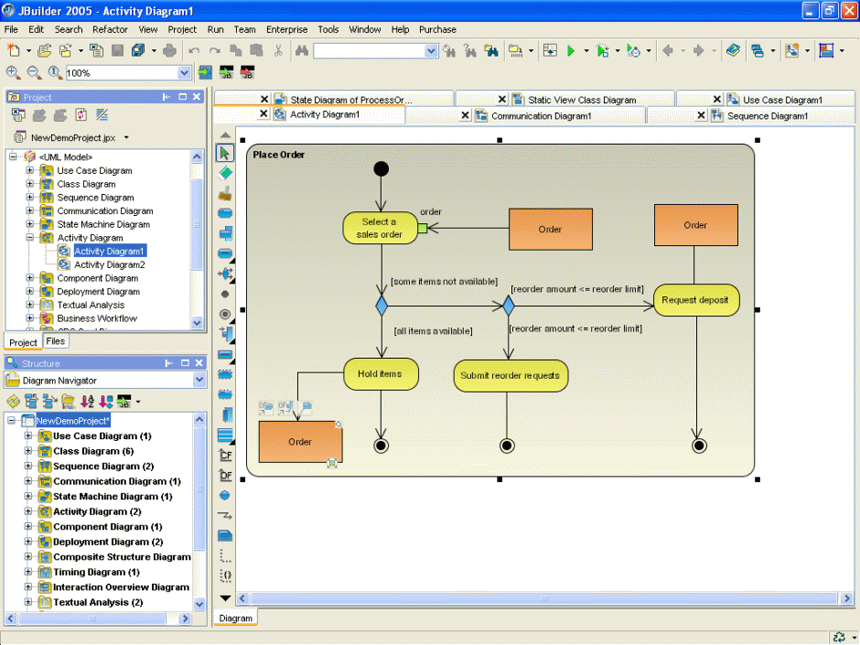860x645 pixels.
Task: Click the Zoom Out magnifier icon
Action: click(x=33, y=72)
